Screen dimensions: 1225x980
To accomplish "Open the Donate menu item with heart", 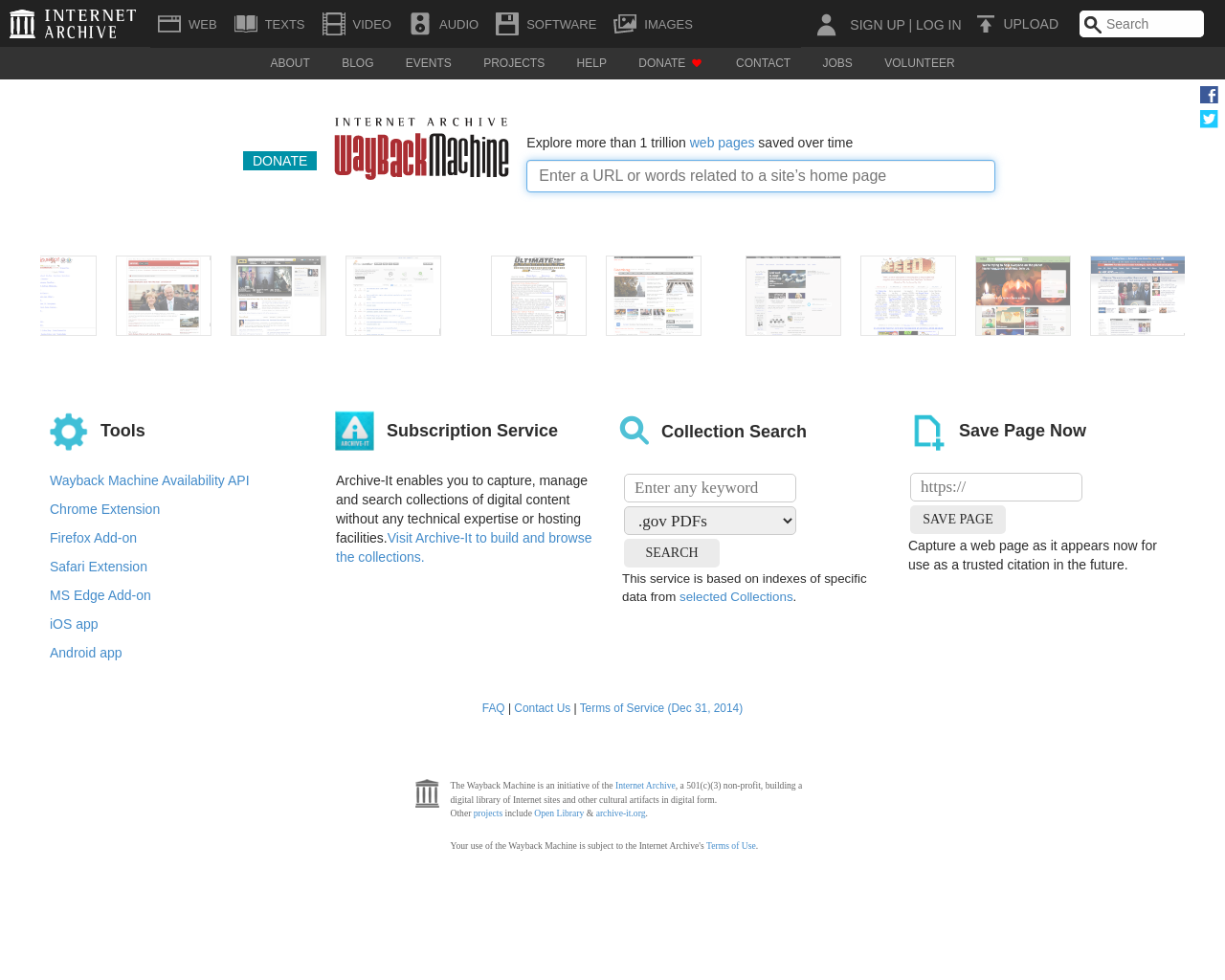I will (670, 63).
